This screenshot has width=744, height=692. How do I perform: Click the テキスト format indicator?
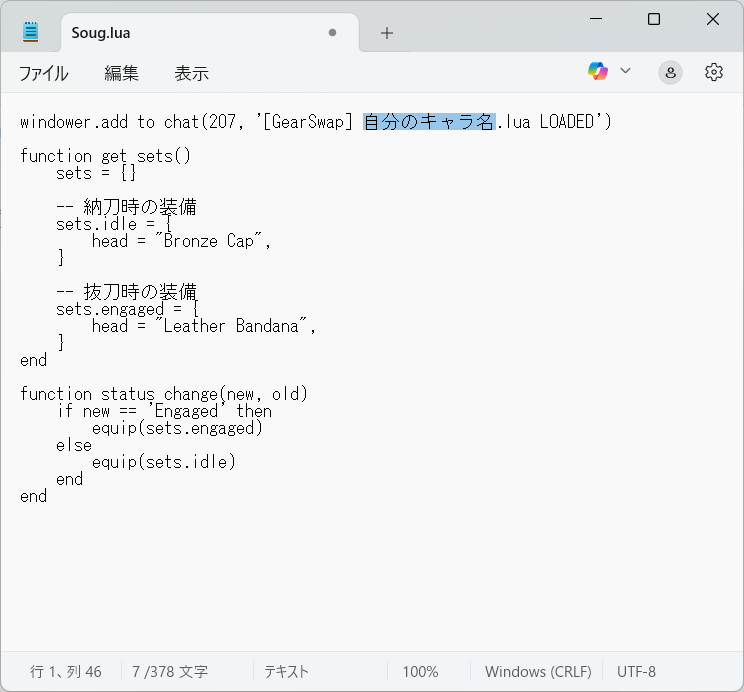(286, 672)
